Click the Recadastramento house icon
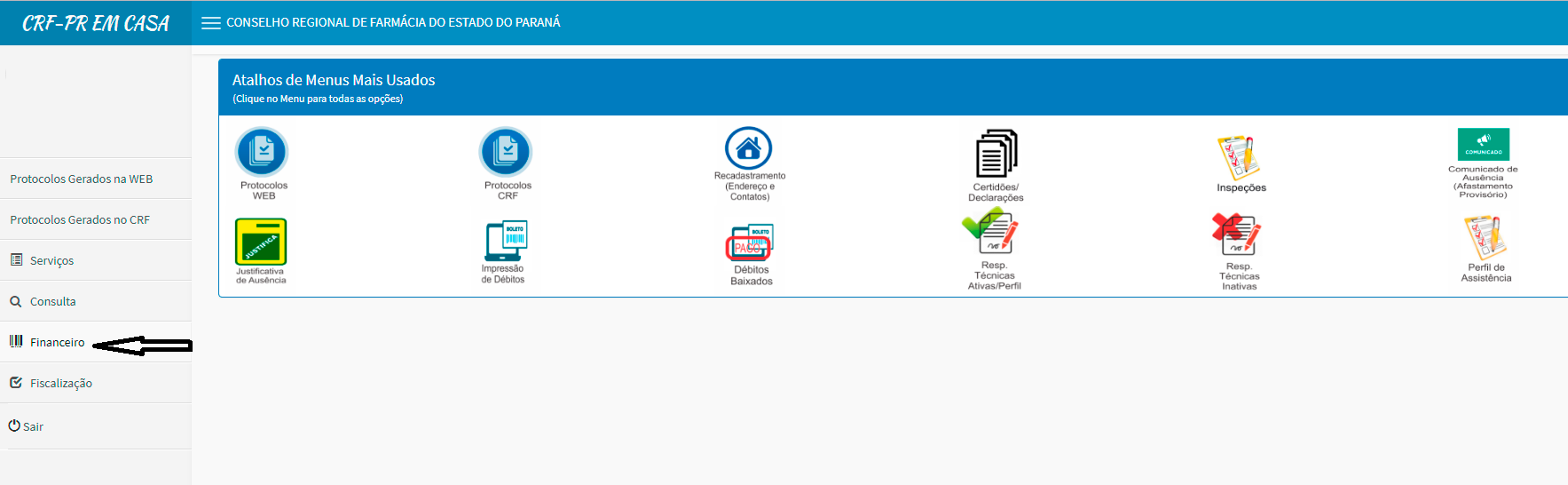The image size is (1568, 485). click(x=748, y=148)
